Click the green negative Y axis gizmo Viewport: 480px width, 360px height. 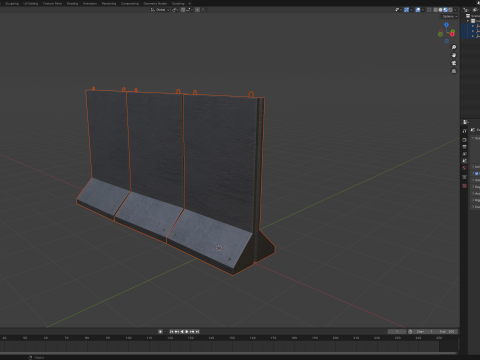[x=440, y=34]
